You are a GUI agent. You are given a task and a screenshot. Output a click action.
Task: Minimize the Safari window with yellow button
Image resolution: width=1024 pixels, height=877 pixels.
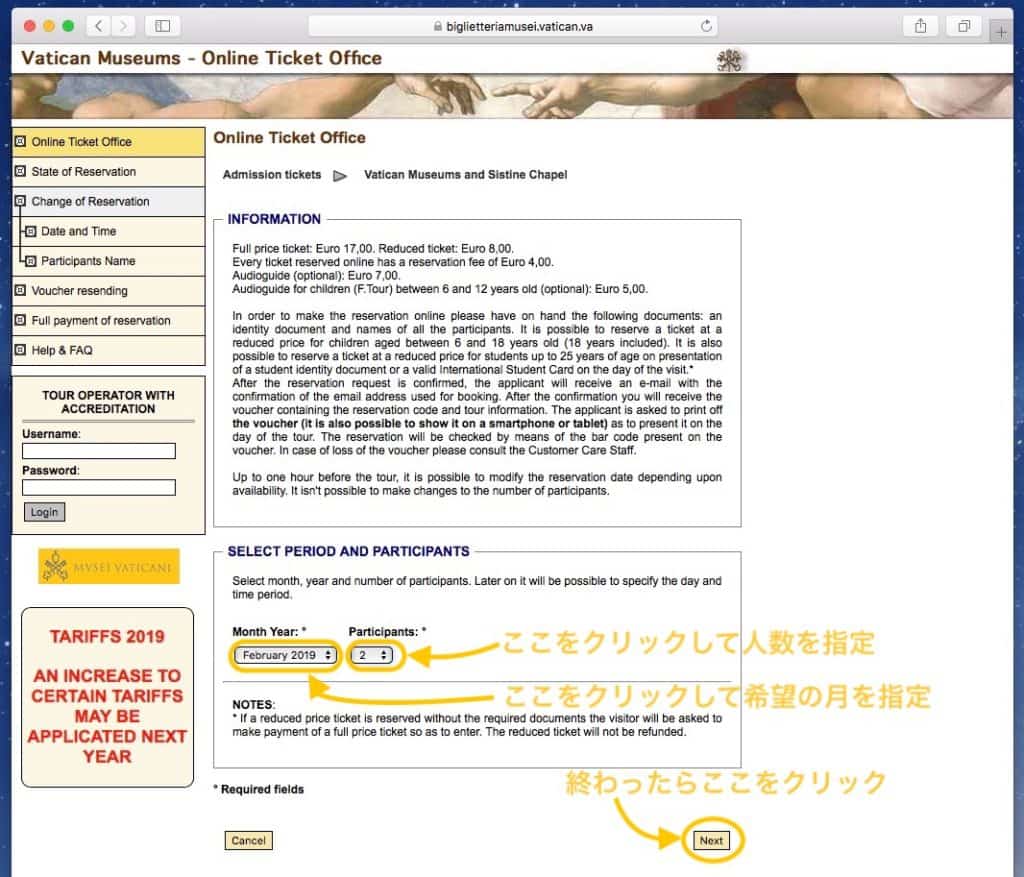tap(48, 26)
